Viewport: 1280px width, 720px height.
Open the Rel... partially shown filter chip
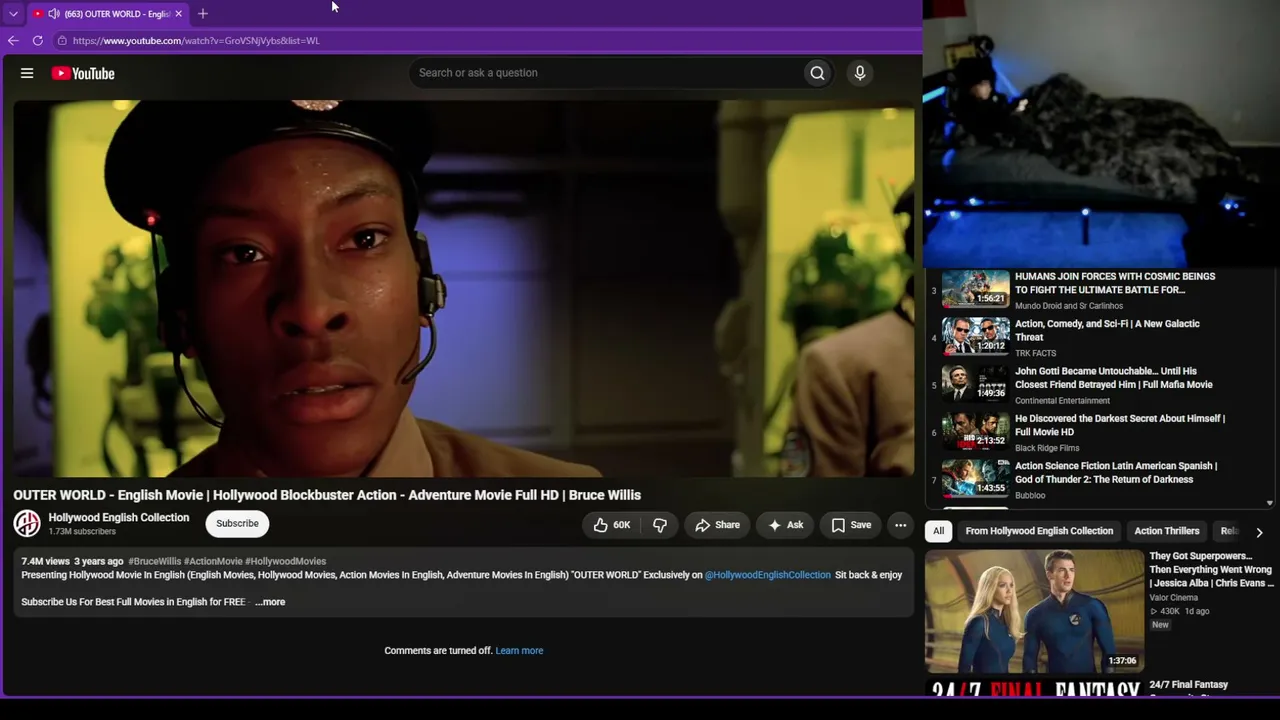click(1230, 531)
